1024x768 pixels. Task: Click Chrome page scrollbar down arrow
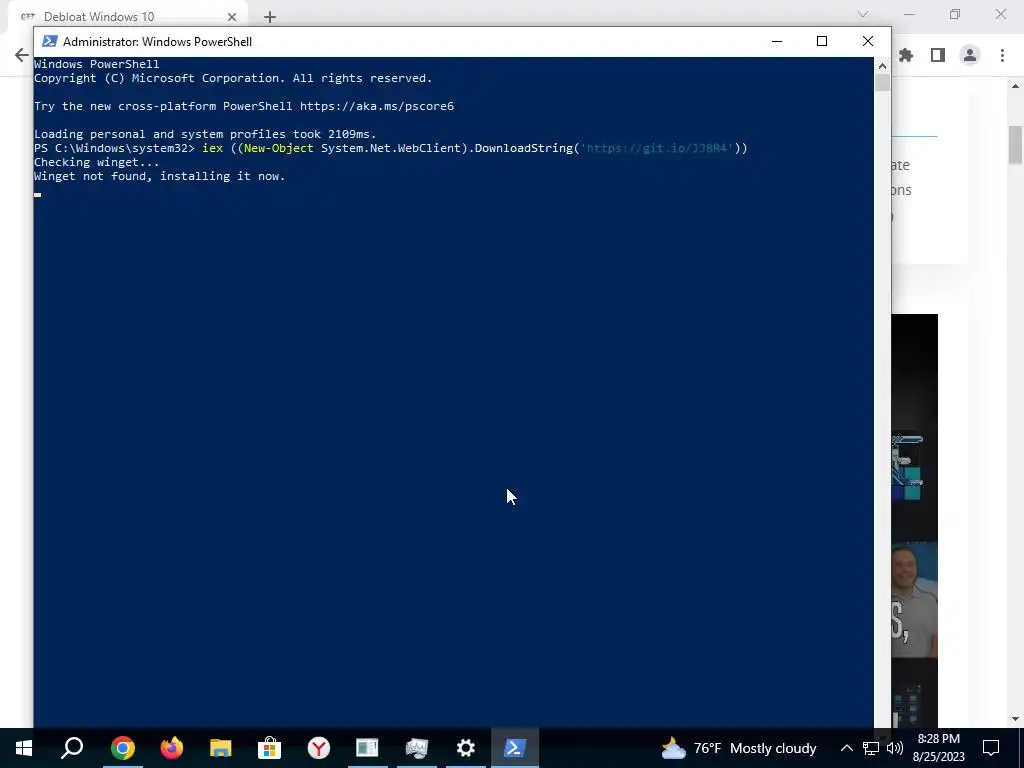(x=1016, y=719)
